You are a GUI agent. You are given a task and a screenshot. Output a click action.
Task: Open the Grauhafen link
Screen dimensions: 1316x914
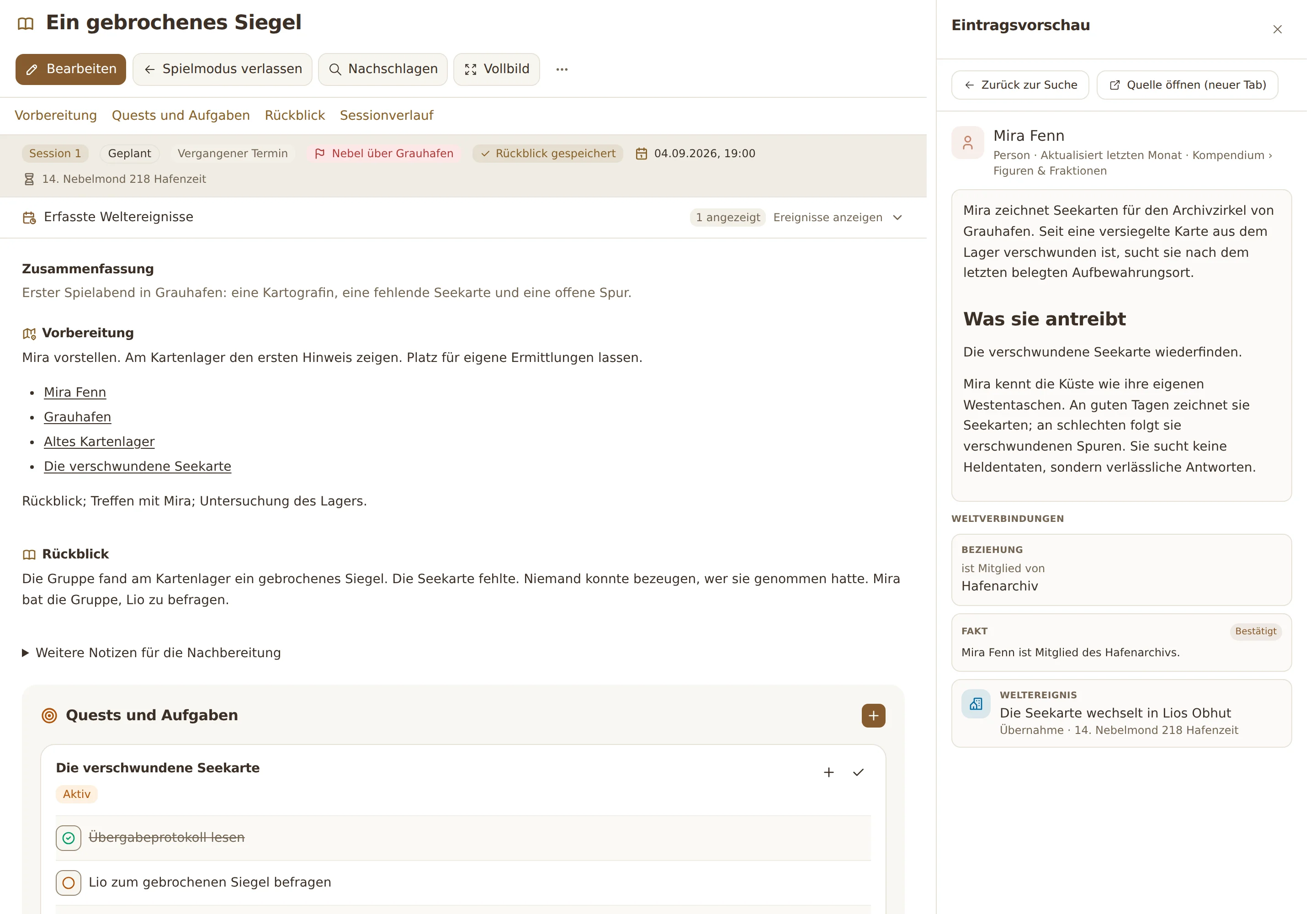77,417
